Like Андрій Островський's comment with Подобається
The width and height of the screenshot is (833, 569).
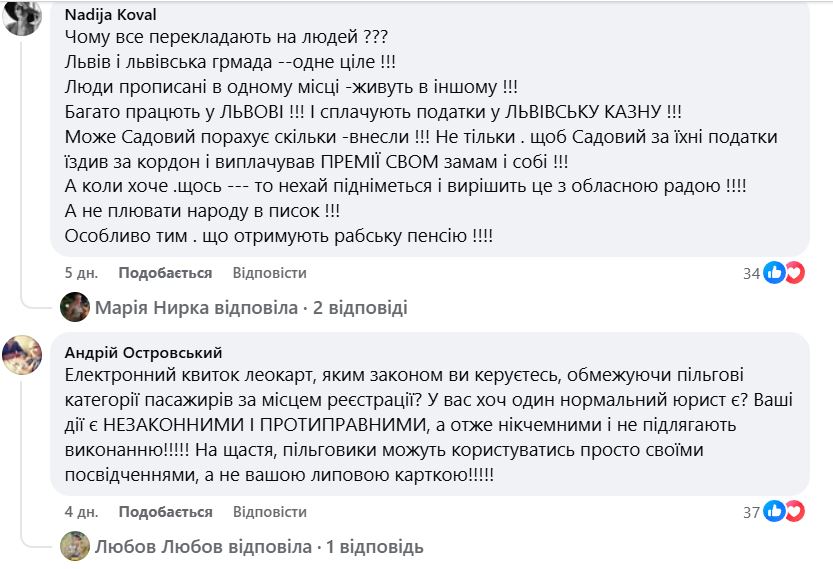click(165, 511)
